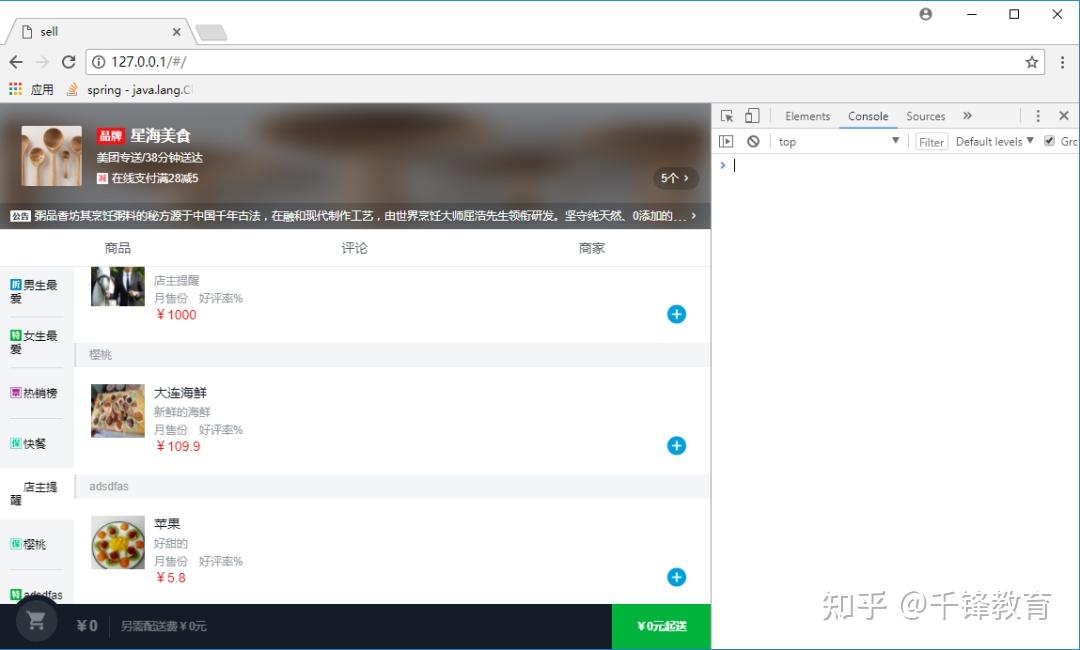Clear the console using the no-entry icon
Image resolution: width=1080 pixels, height=650 pixels.
click(755, 141)
